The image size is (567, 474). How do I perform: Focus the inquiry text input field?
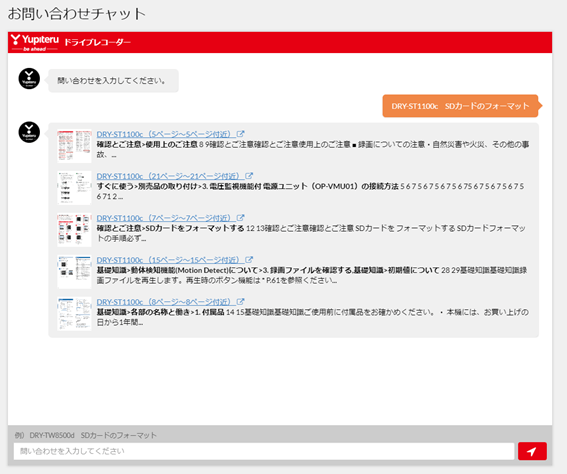[x=264, y=451]
